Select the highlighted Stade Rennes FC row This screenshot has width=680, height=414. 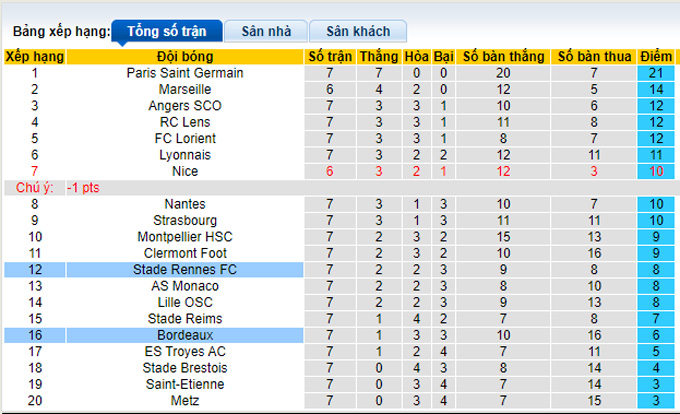click(x=185, y=270)
